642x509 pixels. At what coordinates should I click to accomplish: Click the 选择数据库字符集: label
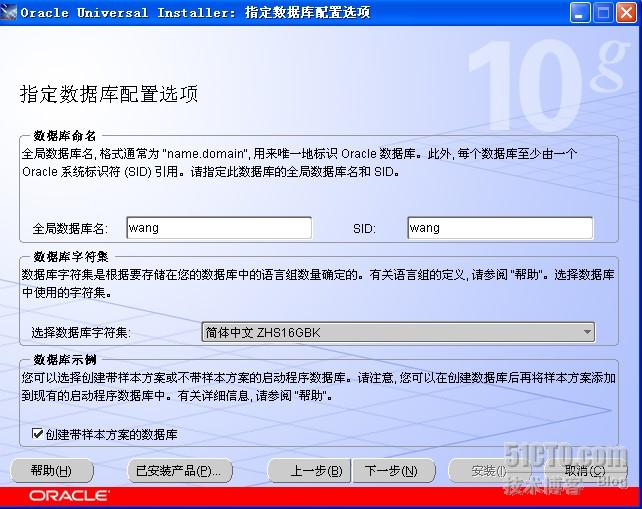click(x=81, y=333)
